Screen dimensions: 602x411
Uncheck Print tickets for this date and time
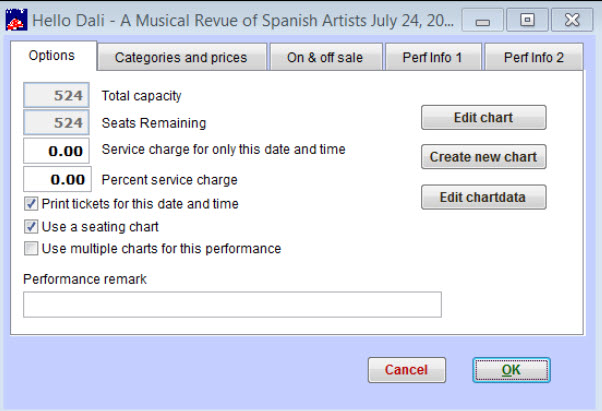[x=31, y=204]
